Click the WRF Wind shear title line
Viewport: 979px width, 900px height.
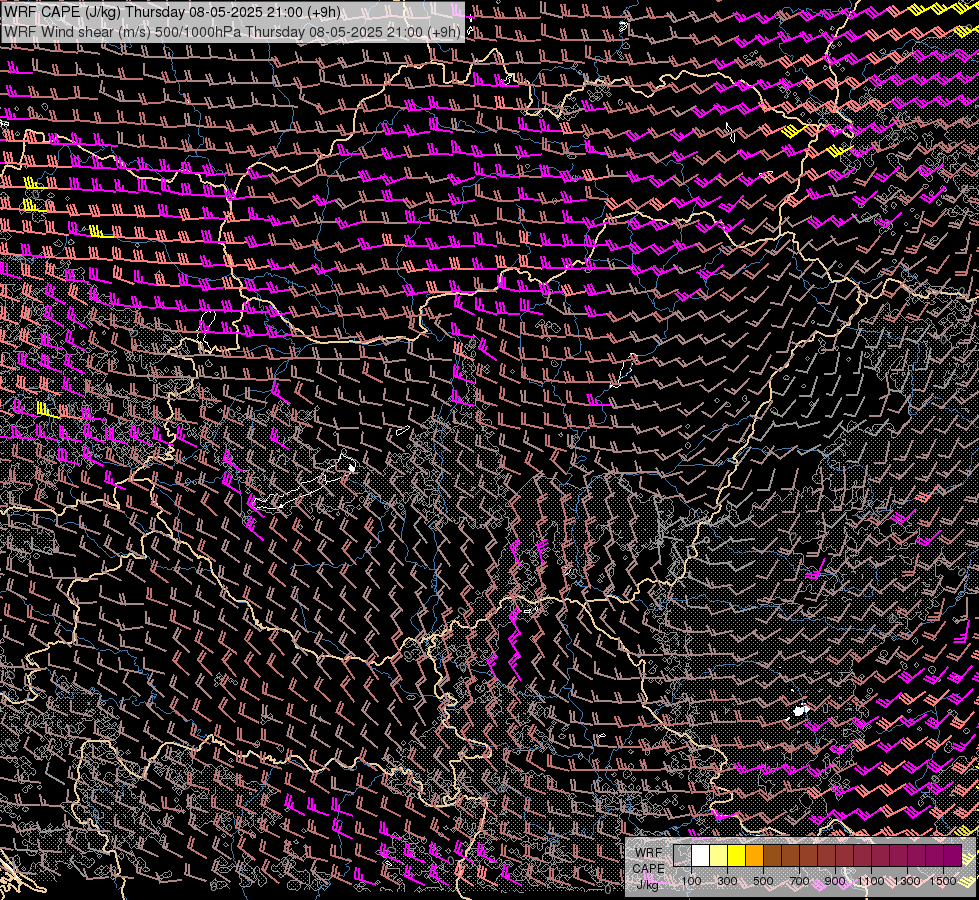232,32
